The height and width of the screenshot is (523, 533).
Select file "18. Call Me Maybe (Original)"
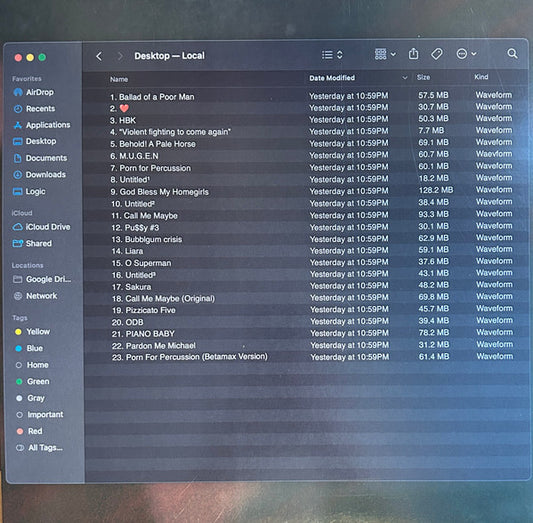(164, 299)
